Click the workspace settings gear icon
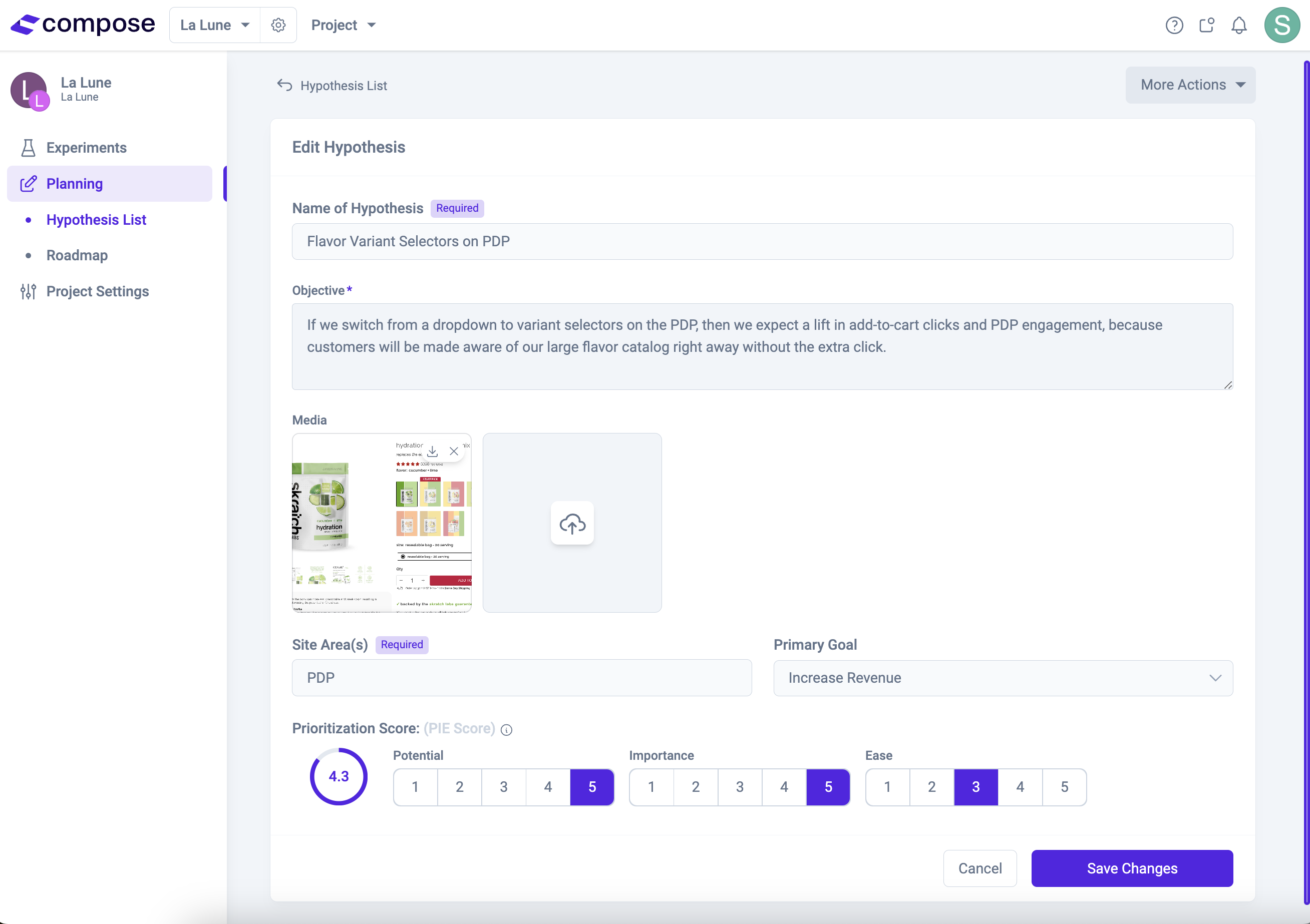Viewport: 1310px width, 924px height. [x=278, y=25]
